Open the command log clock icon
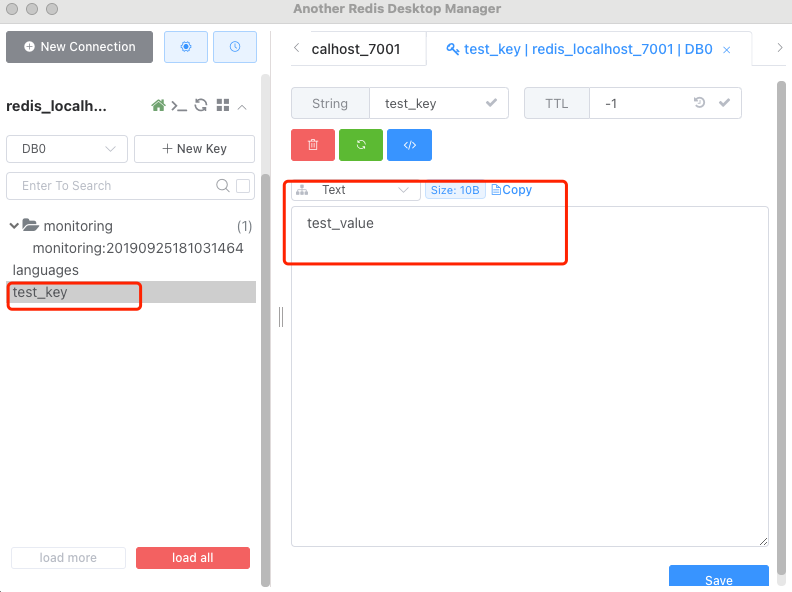Screen dimensions: 792x592 [x=235, y=47]
